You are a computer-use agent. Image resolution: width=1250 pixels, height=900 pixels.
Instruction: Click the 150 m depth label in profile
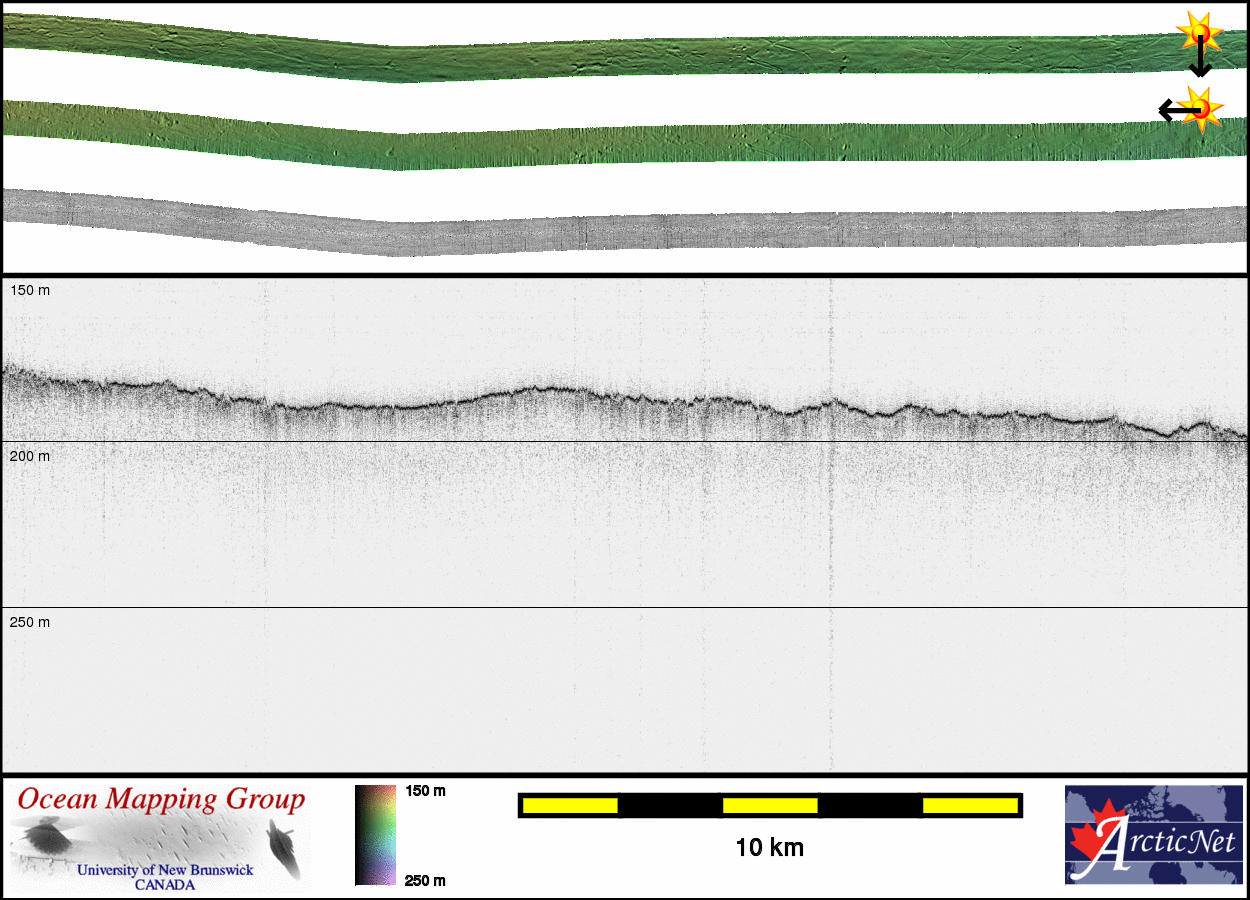[x=30, y=290]
